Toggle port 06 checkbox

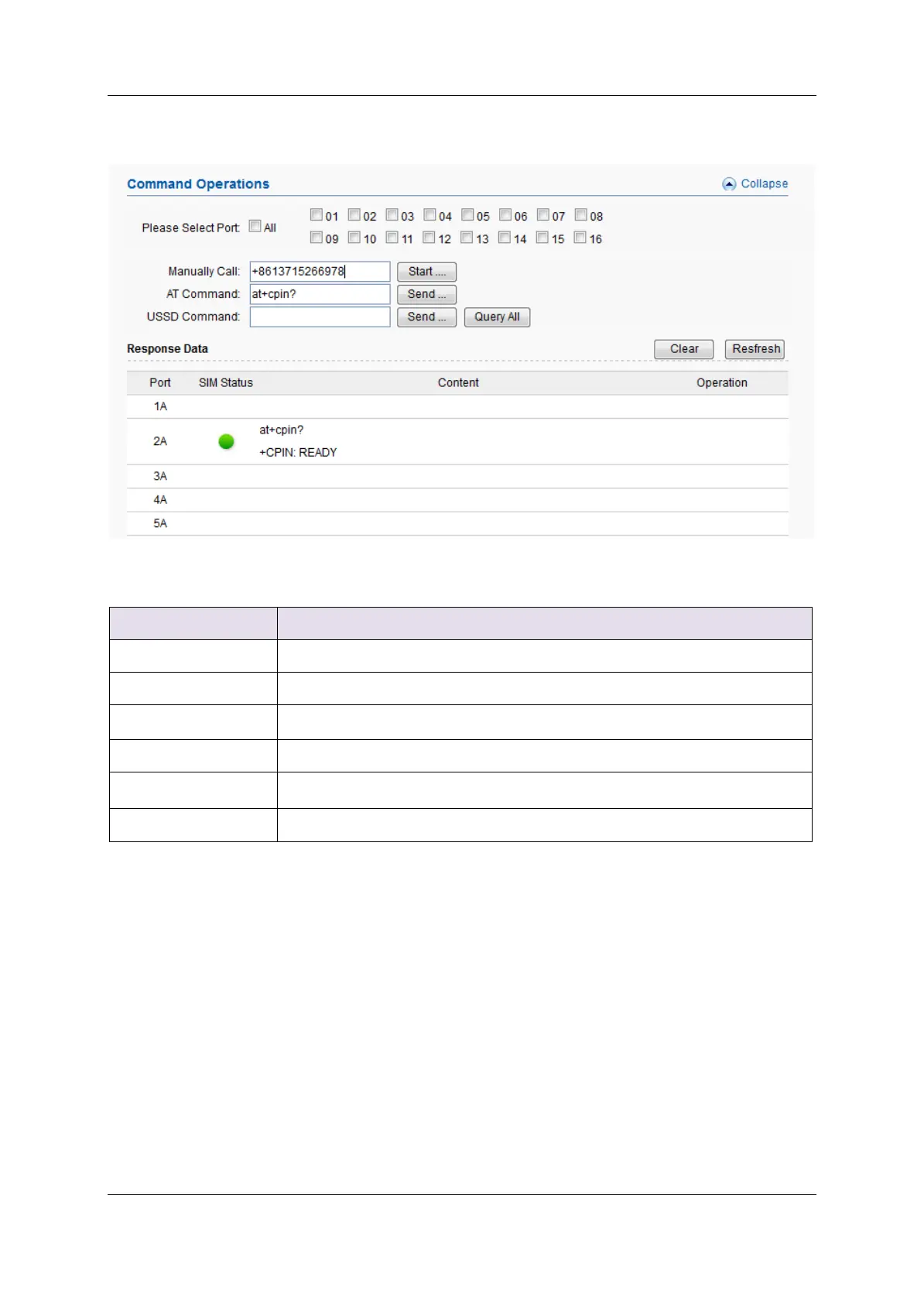(505, 215)
